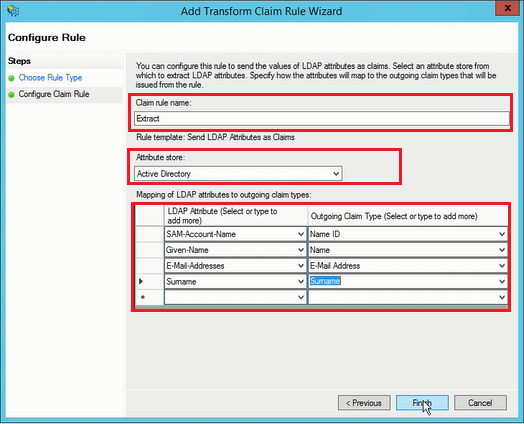Click the Finish button
Screen dimensions: 524x424
point(422,403)
